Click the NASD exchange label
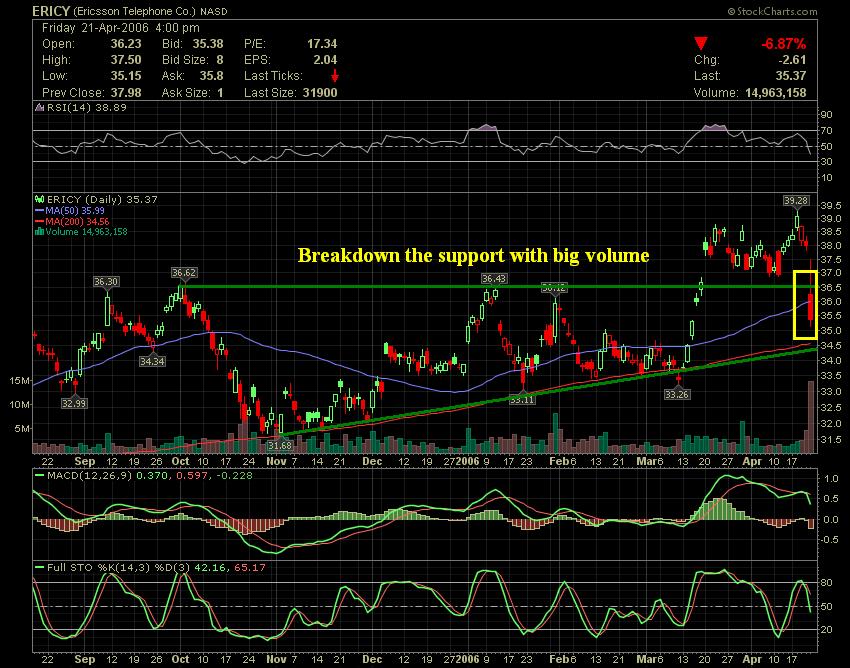 coord(214,11)
